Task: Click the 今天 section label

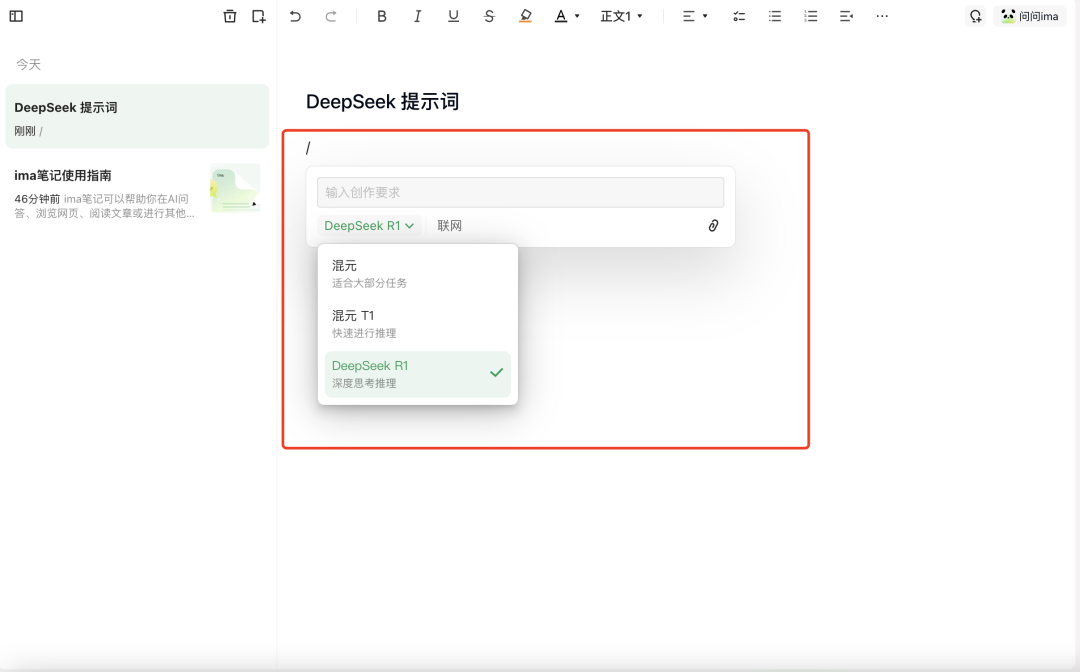Action: pos(29,65)
